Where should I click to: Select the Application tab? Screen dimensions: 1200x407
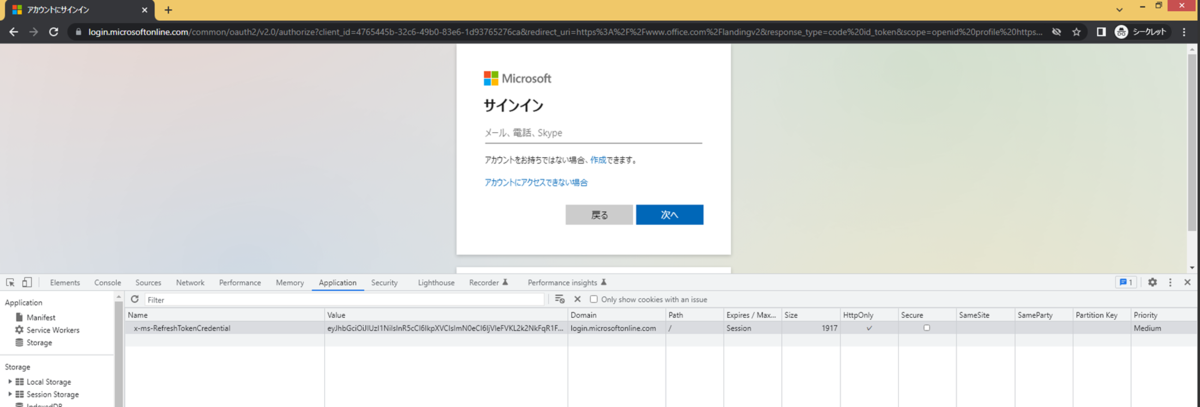(x=337, y=283)
